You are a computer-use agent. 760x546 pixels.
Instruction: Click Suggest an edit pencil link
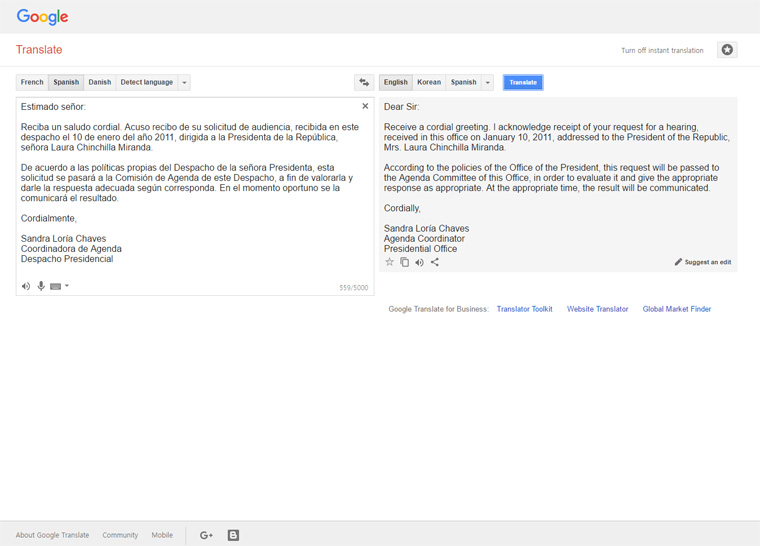(x=703, y=262)
